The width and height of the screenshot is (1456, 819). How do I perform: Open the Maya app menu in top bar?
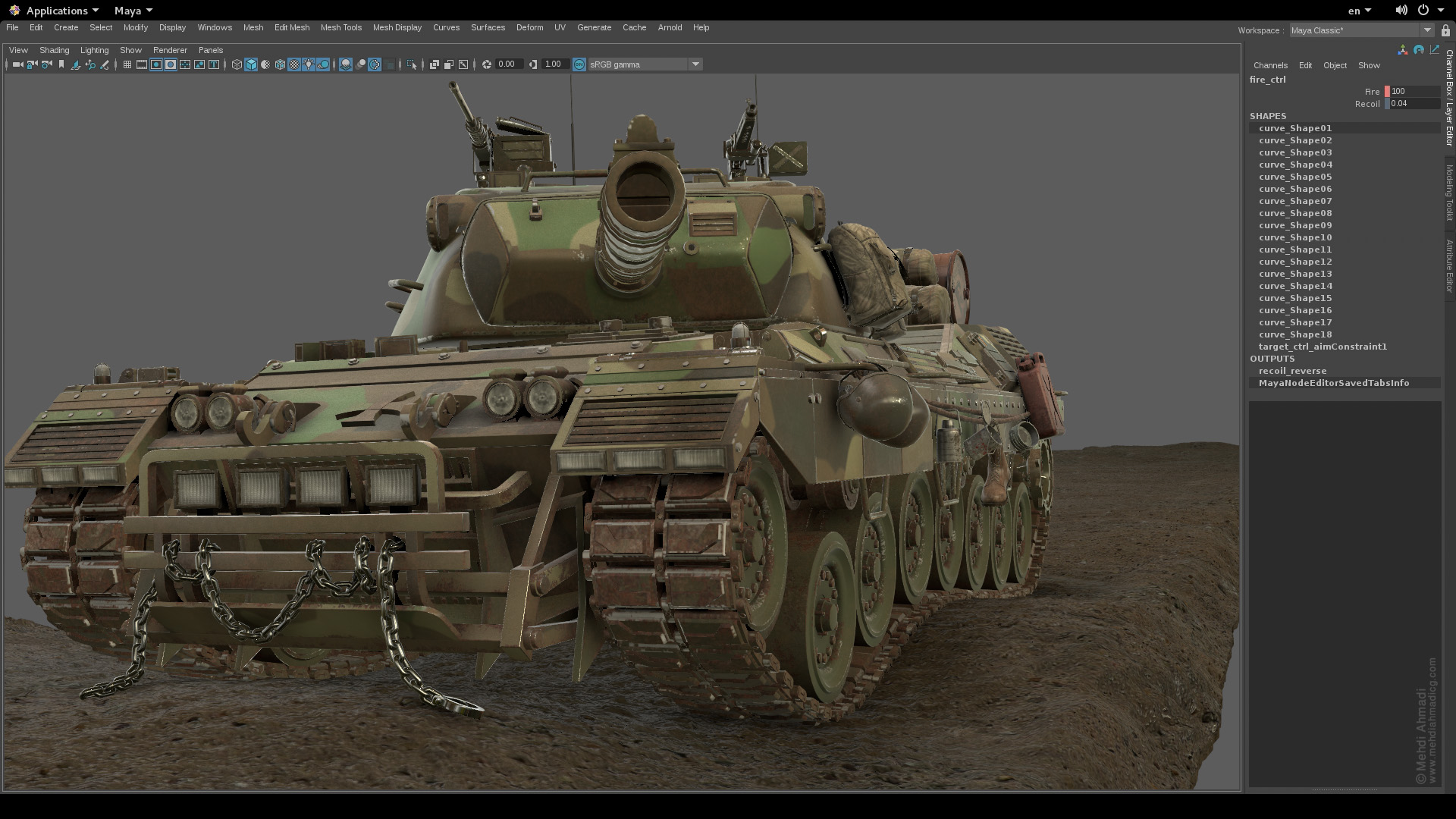[133, 11]
